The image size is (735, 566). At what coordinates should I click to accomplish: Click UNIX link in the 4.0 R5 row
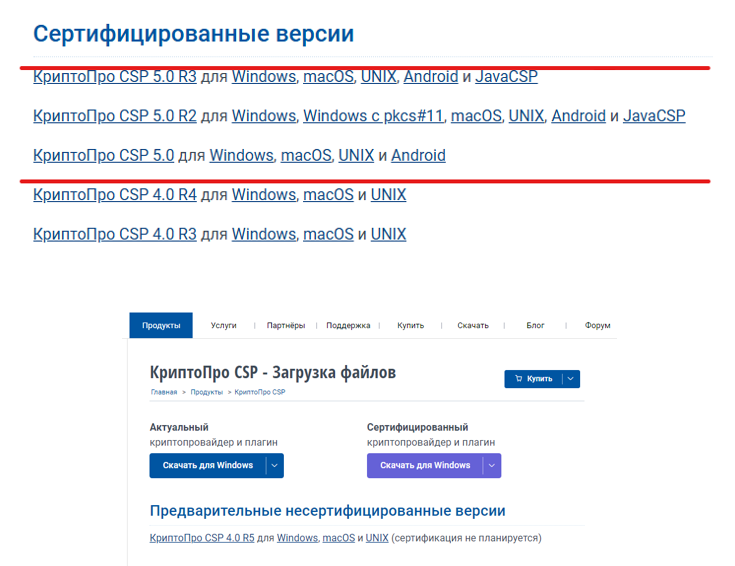click(377, 538)
